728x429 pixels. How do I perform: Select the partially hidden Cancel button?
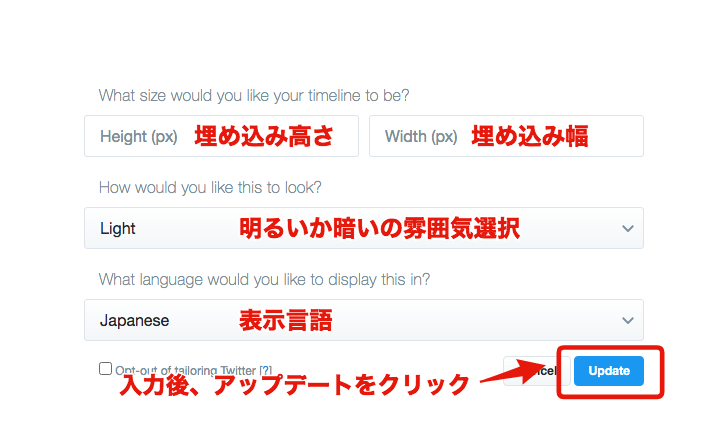(536, 371)
